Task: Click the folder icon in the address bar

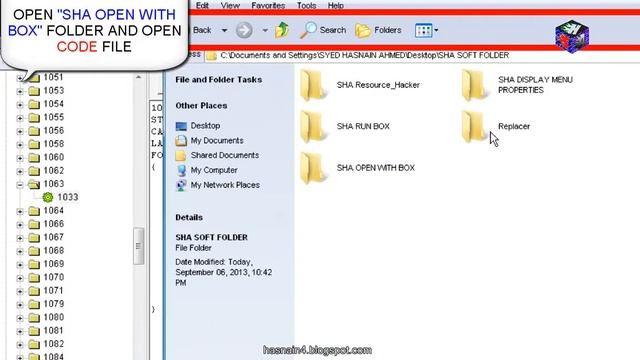Action: (x=211, y=56)
